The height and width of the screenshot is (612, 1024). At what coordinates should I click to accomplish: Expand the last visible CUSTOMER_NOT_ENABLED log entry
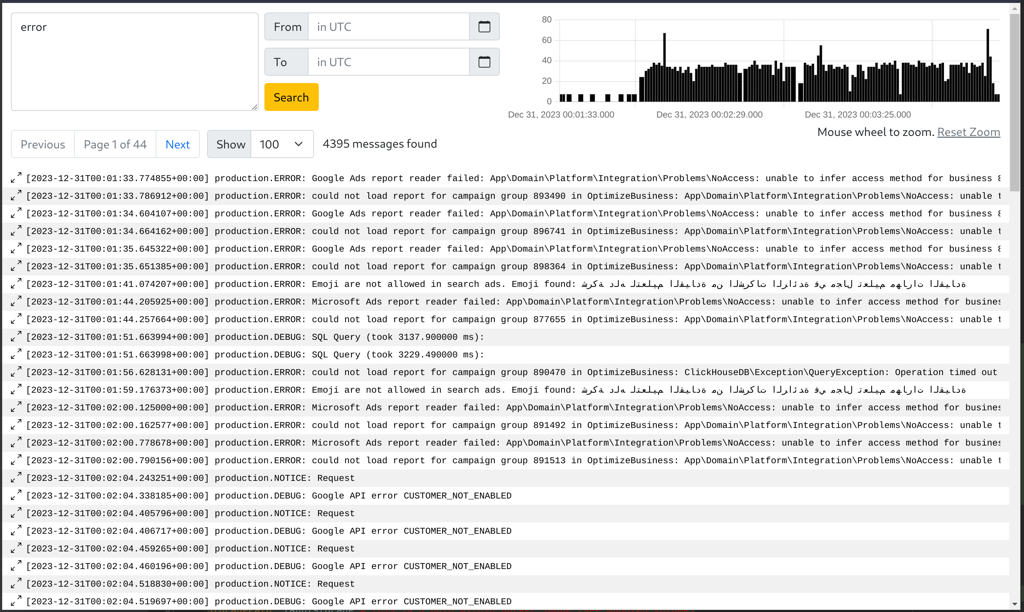pyautogui.click(x=16, y=601)
